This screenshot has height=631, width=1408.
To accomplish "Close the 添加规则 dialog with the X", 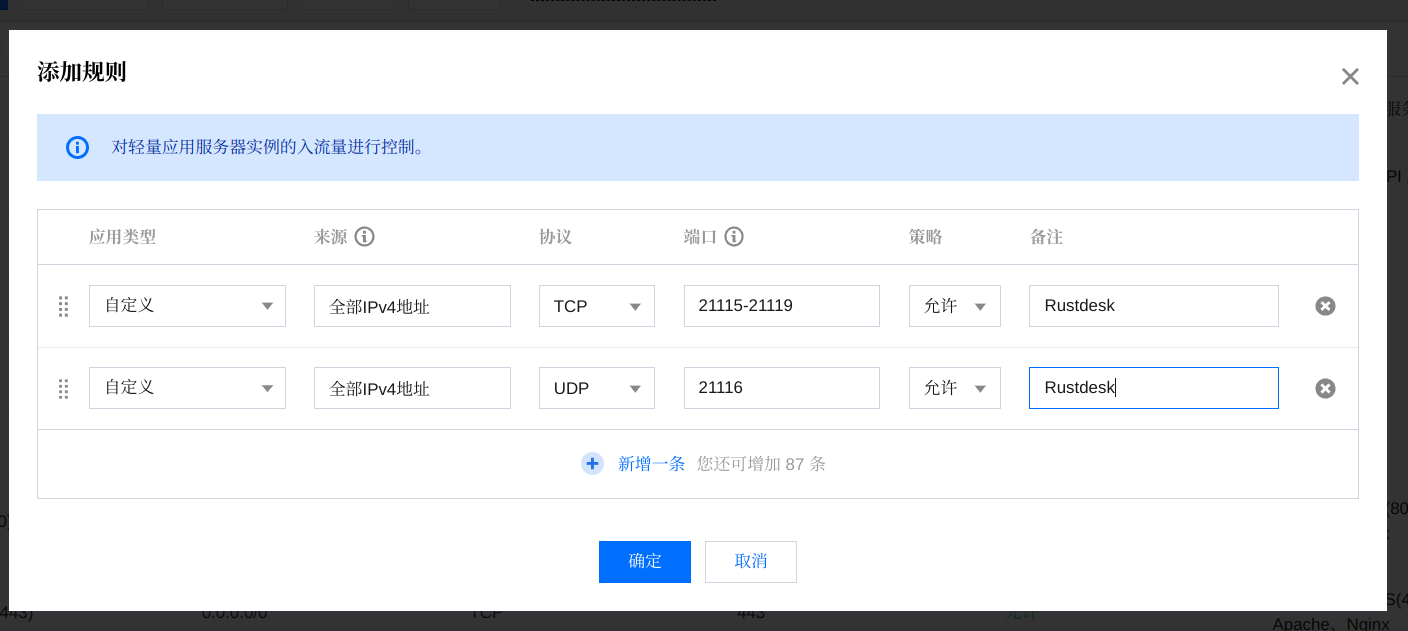I will [x=1350, y=76].
